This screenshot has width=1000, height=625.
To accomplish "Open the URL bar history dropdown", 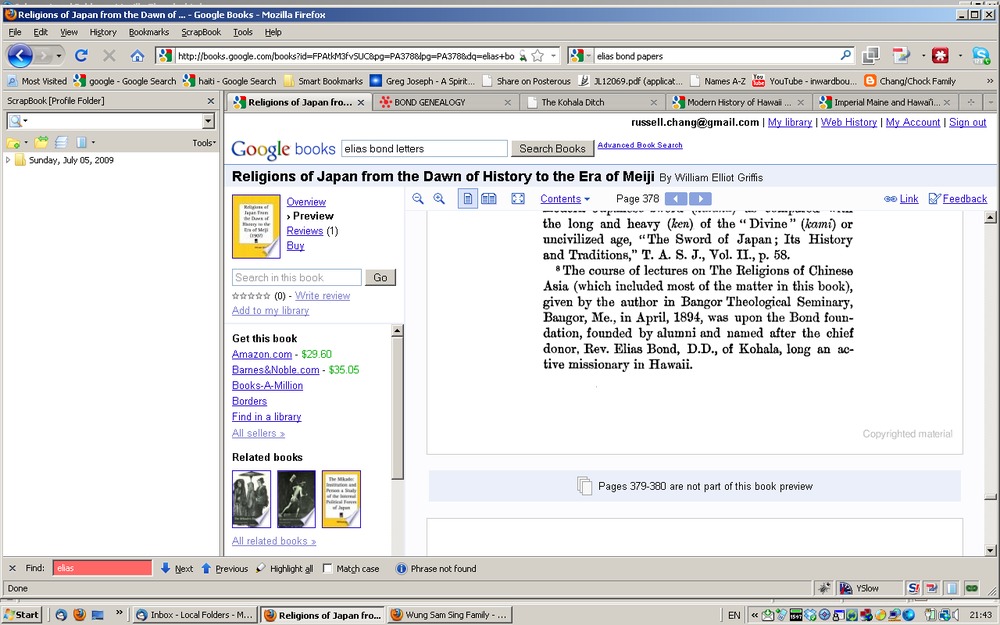I will tap(554, 56).
